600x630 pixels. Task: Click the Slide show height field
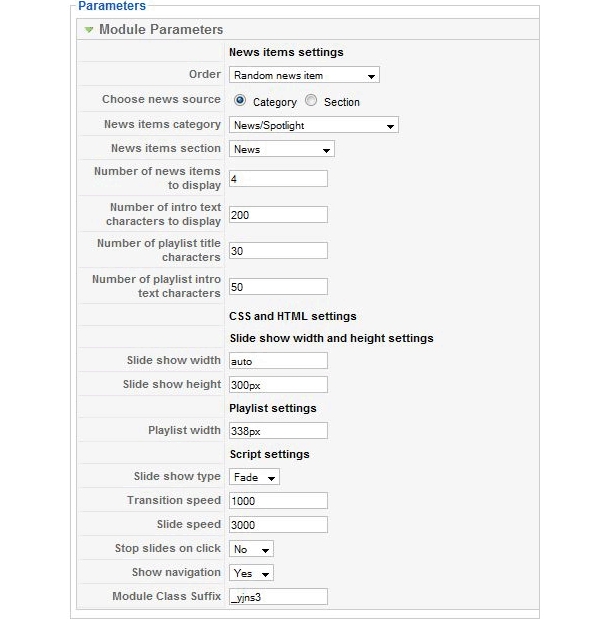(278, 385)
